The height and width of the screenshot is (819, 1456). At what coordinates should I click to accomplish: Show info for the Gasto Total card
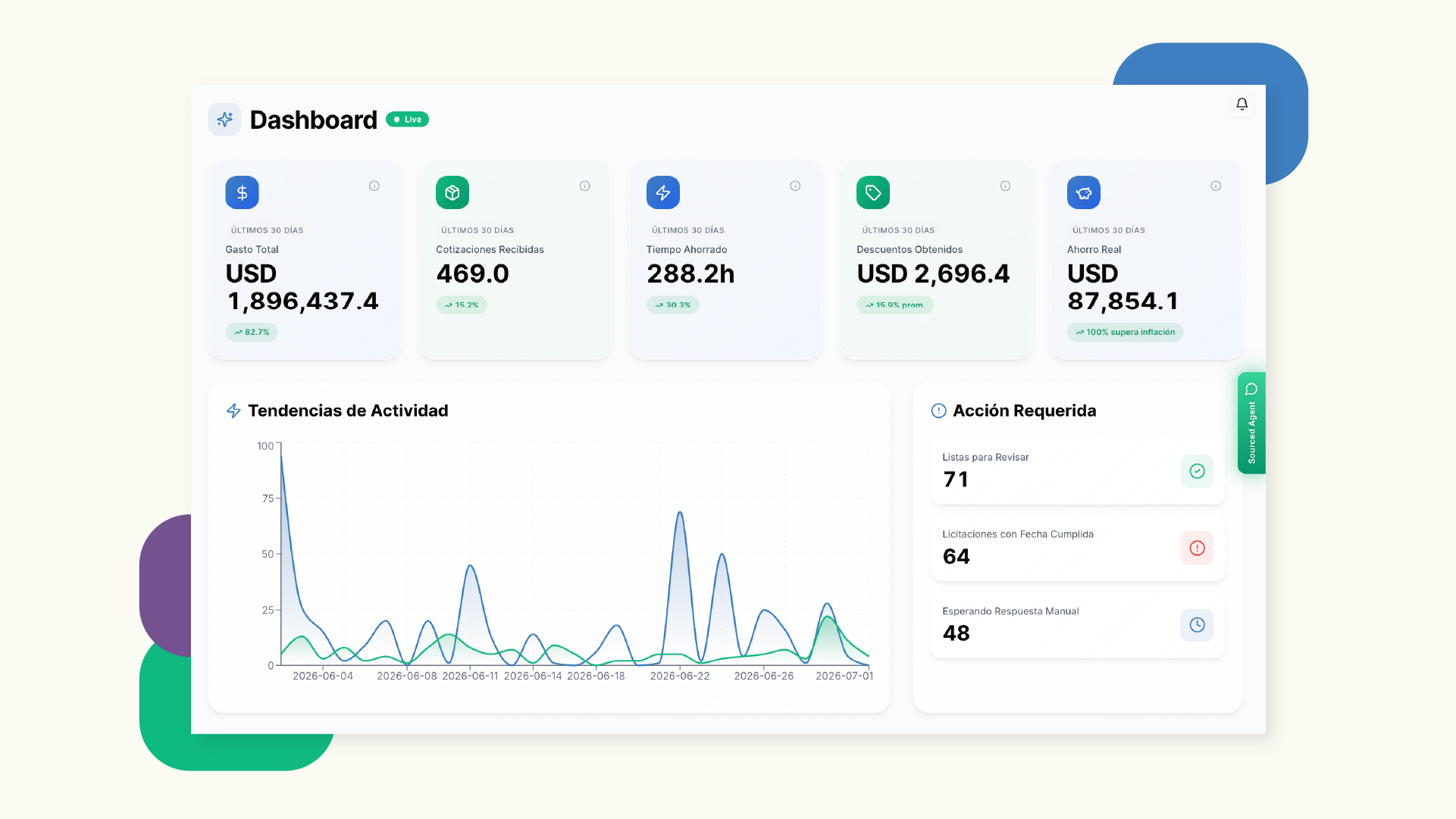coord(374,186)
